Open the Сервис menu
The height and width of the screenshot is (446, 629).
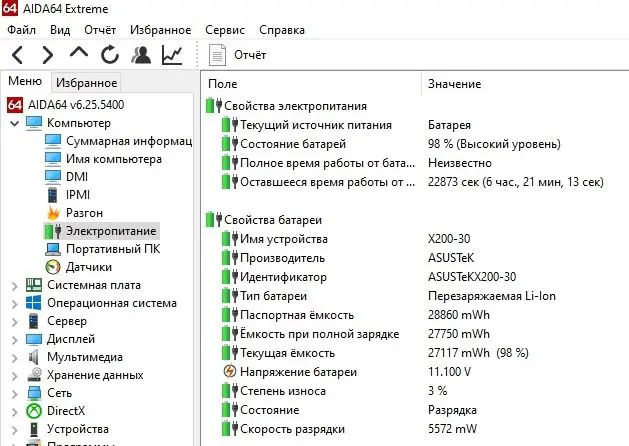coord(225,30)
